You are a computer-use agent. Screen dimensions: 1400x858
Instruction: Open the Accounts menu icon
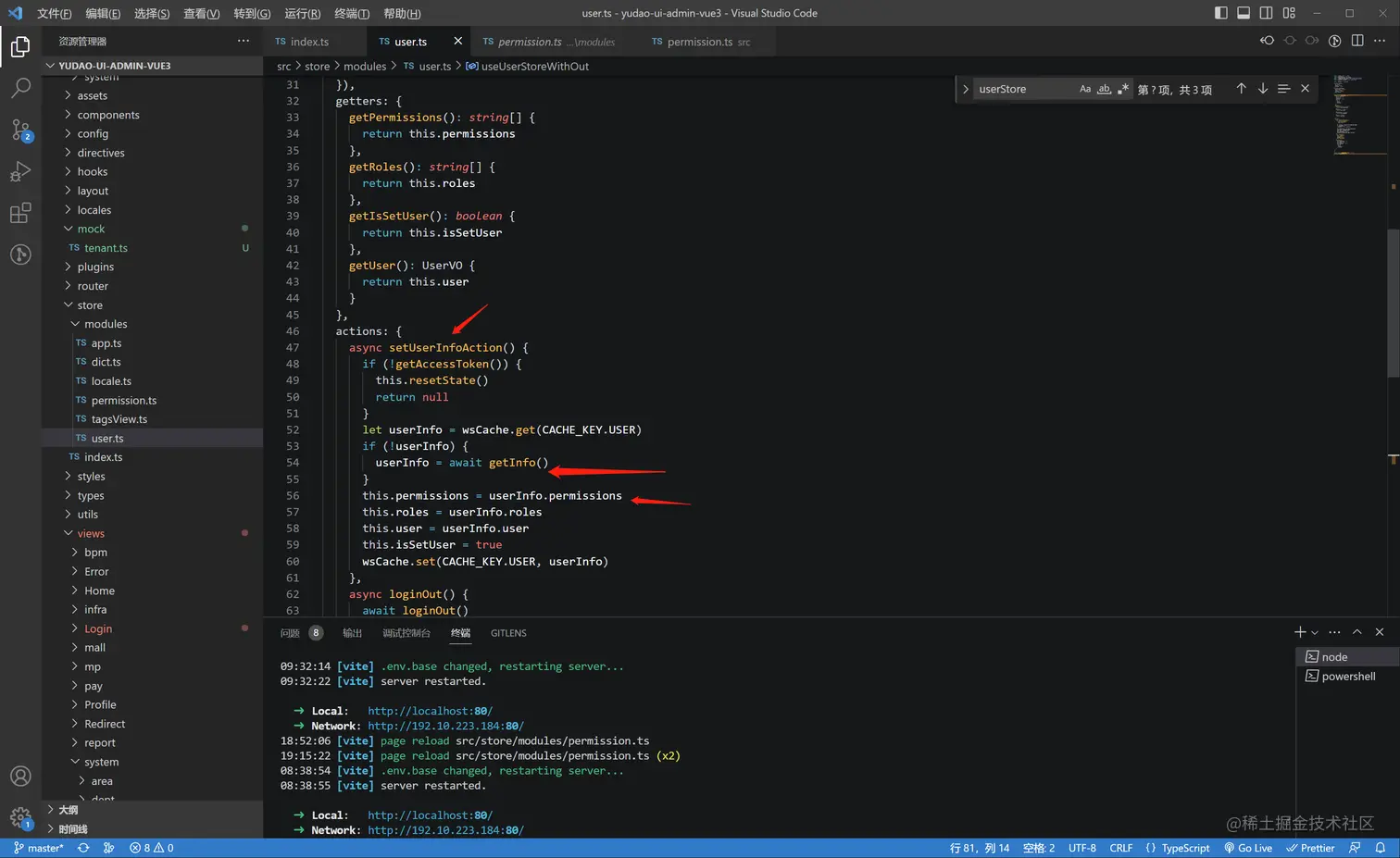(x=20, y=777)
